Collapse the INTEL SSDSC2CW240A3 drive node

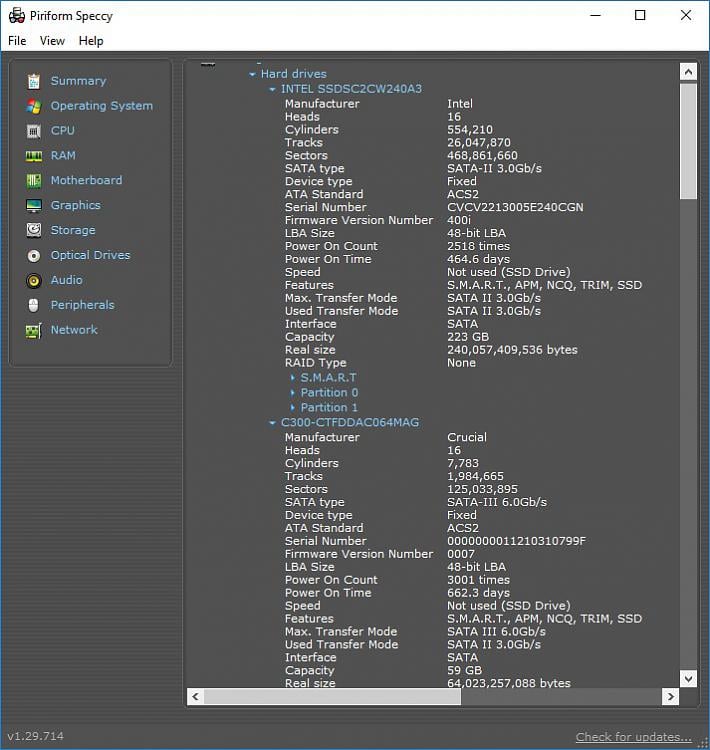(x=272, y=89)
